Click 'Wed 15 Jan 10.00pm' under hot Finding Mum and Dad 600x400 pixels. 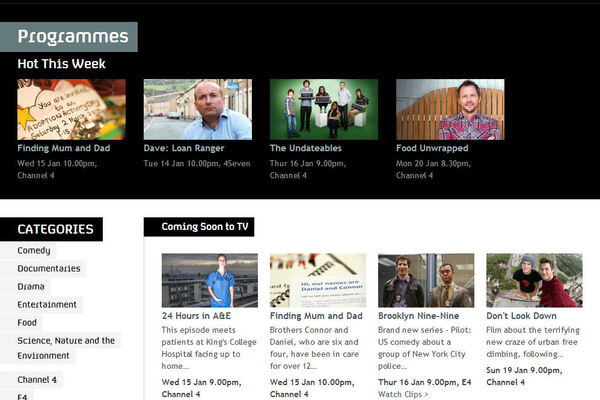[x=57, y=163]
